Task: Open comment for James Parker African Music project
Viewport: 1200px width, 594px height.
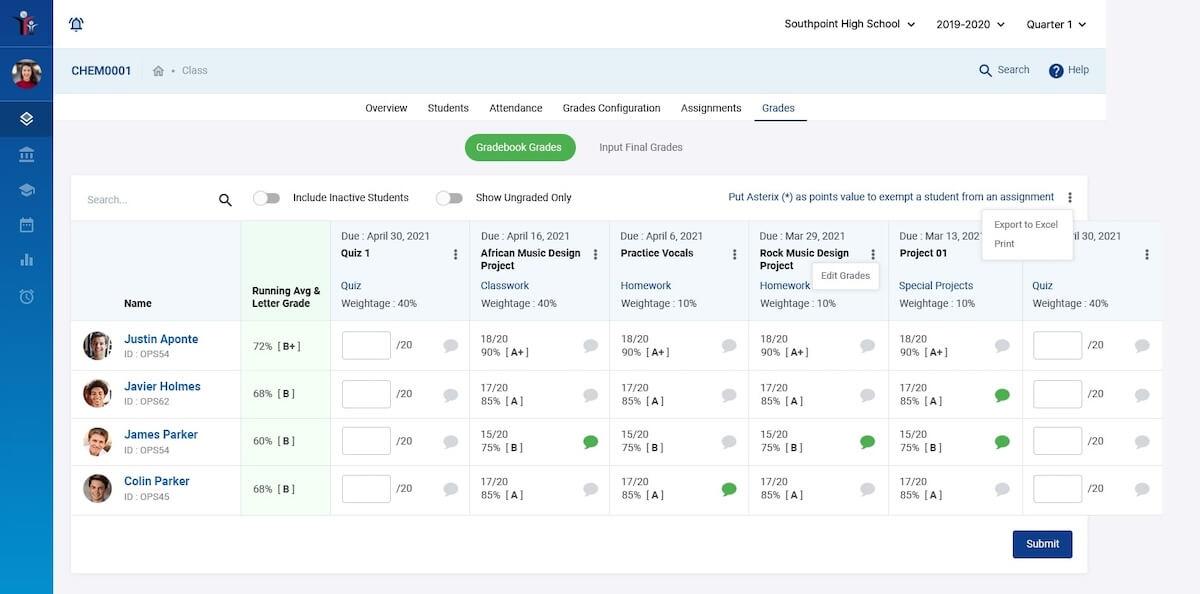Action: tap(590, 442)
